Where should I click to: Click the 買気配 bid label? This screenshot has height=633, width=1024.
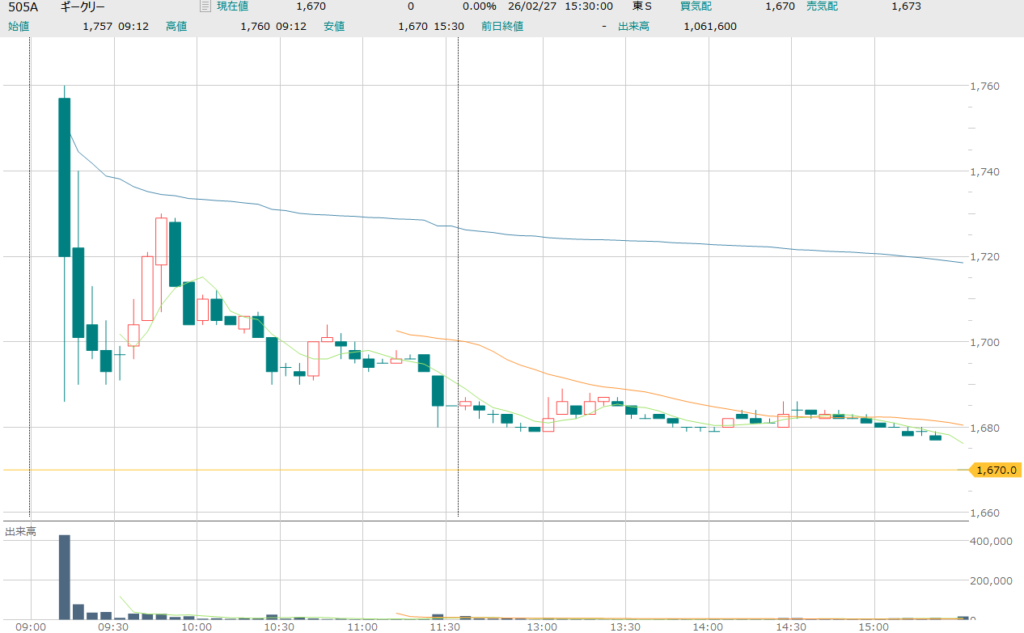coord(696,7)
